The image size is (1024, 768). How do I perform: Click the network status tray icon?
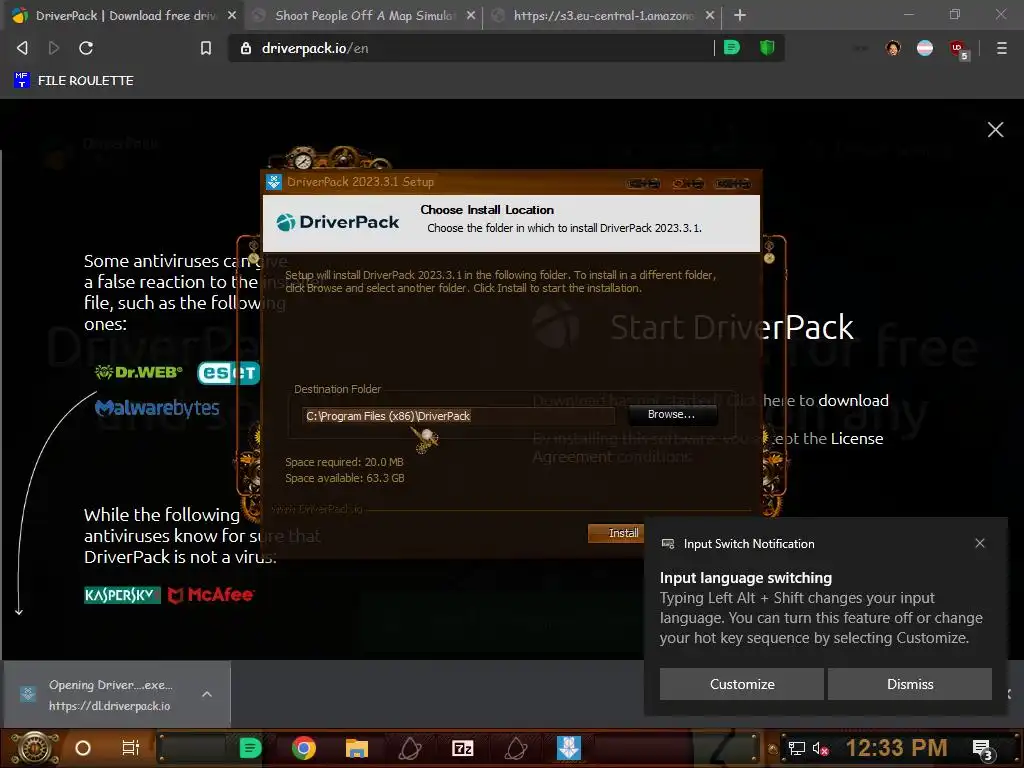click(x=797, y=748)
